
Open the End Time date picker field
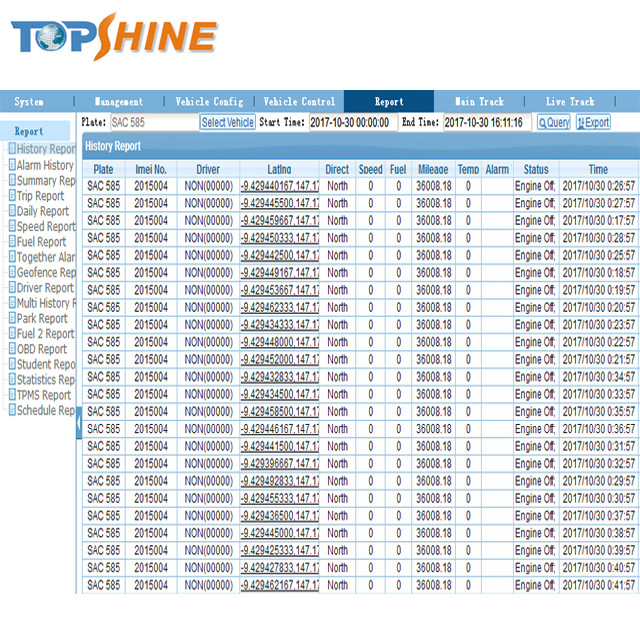[x=487, y=122]
